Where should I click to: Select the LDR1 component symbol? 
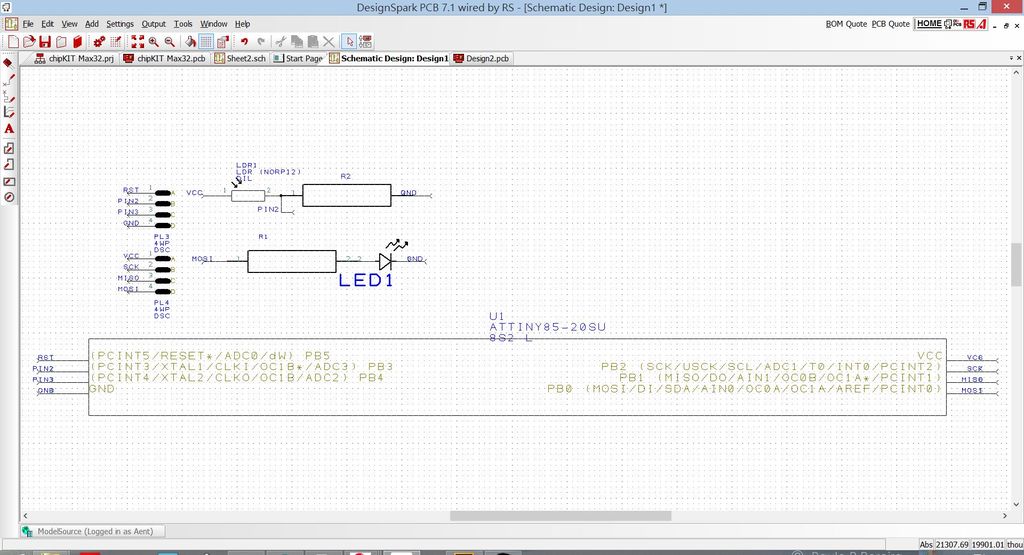(248, 195)
